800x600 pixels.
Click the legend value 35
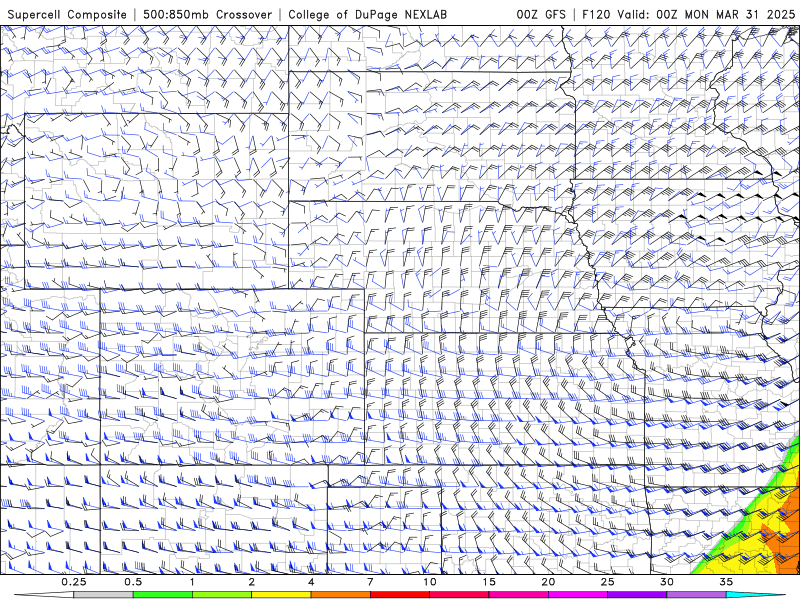click(726, 582)
